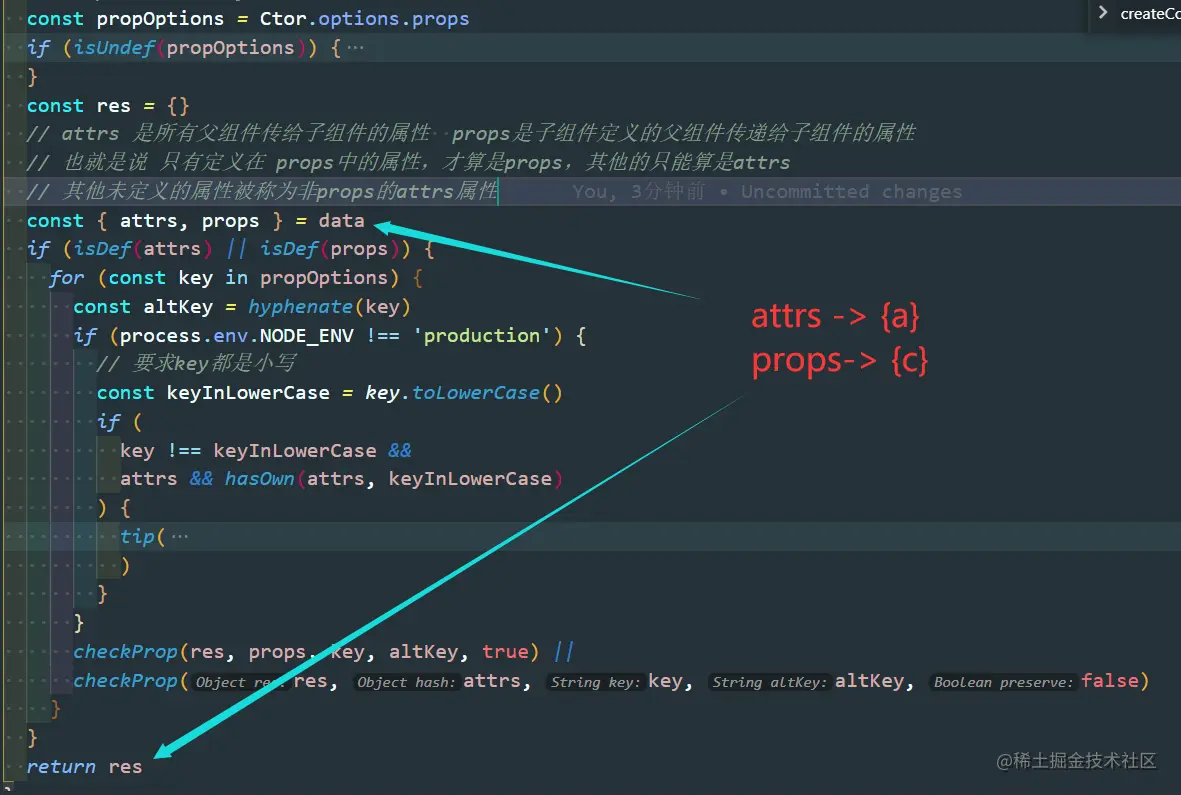Click 'false' in the second checkProp call
Screen dimensions: 1181x795
1109,681
